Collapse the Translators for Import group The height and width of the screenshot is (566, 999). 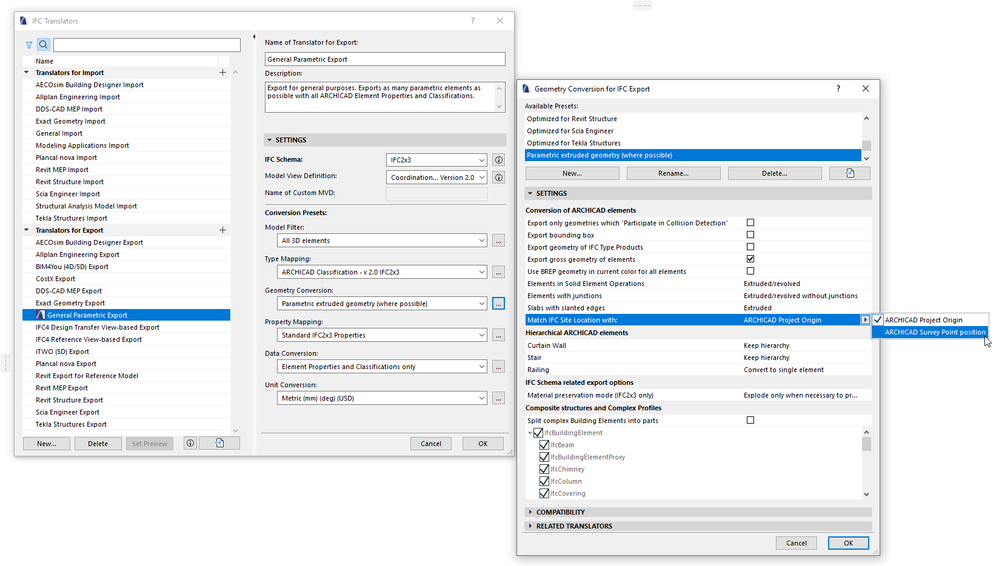pos(27,73)
